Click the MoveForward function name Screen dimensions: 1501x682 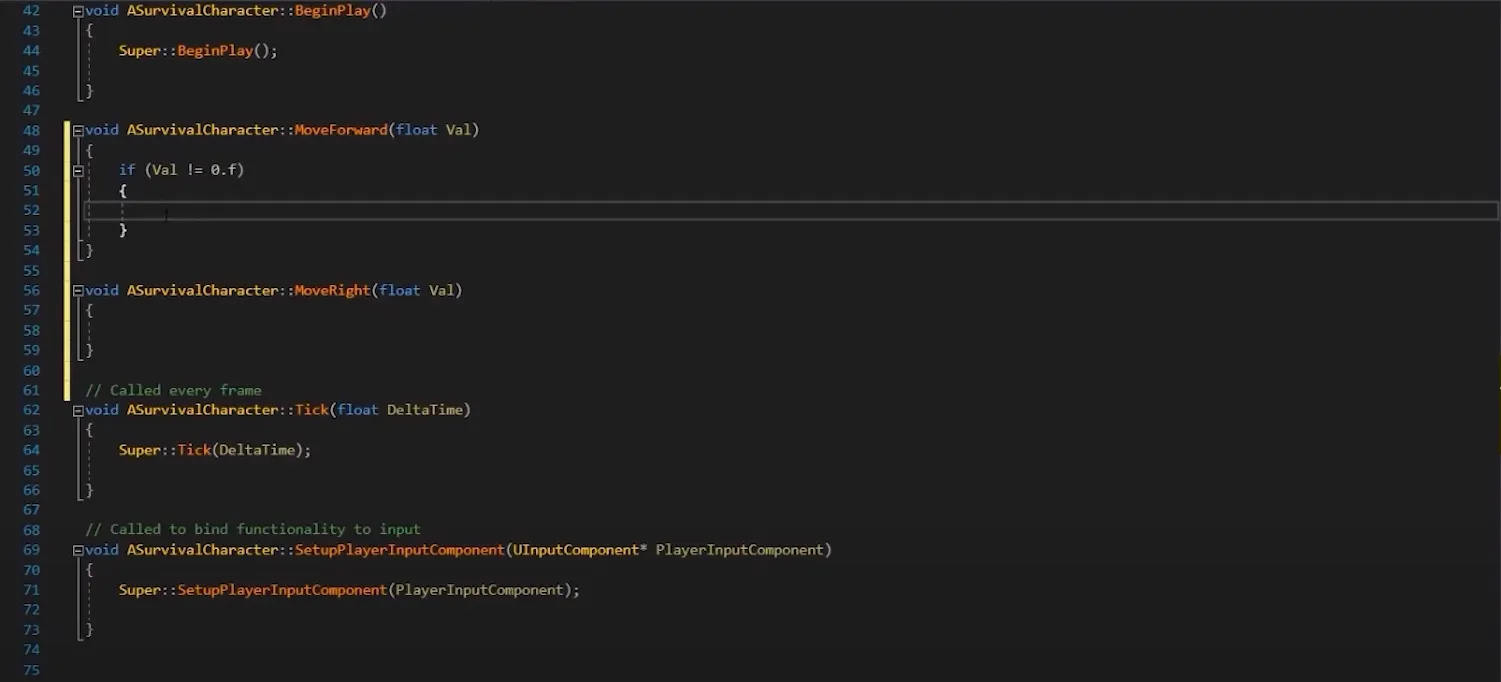coord(340,130)
